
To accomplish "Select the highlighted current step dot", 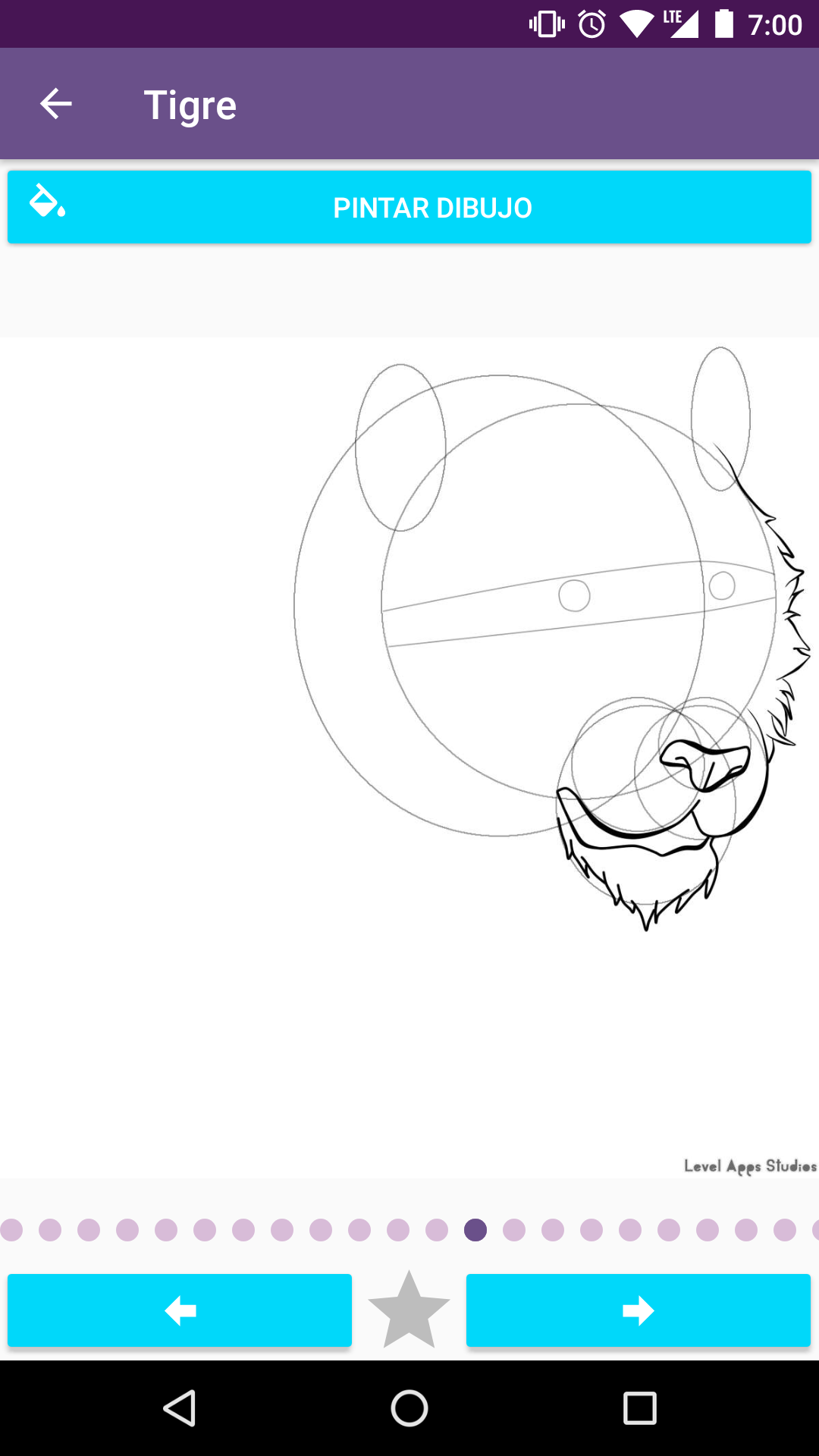I will (x=475, y=1230).
